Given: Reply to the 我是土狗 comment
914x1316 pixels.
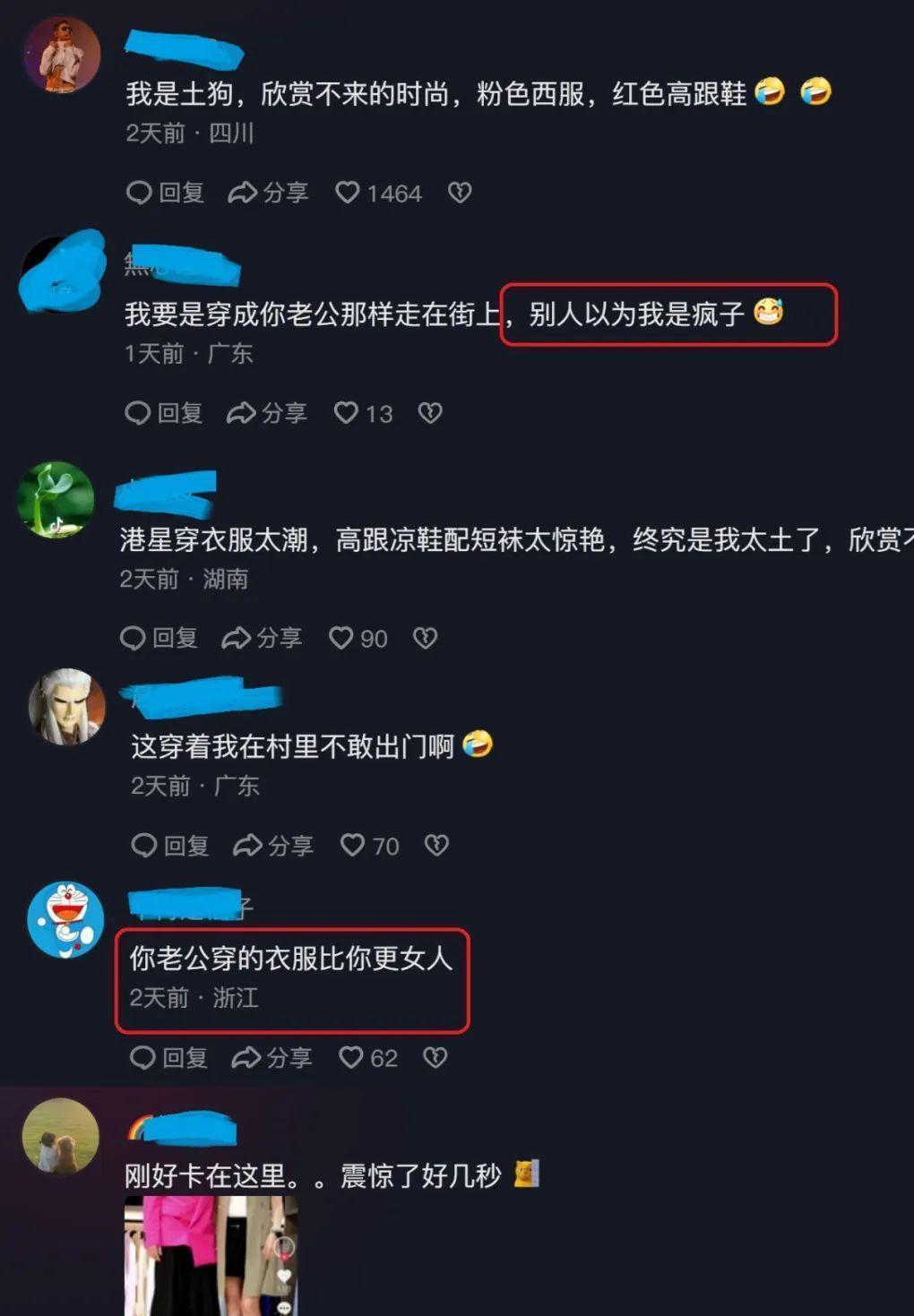Looking at the screenshot, I should [x=165, y=193].
